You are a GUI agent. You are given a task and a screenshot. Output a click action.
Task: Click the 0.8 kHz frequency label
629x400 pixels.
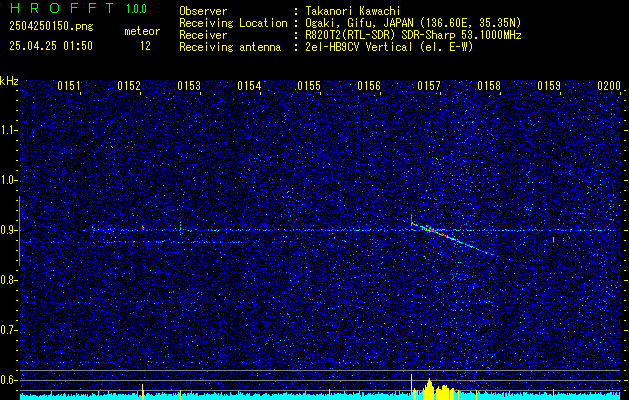[9, 280]
